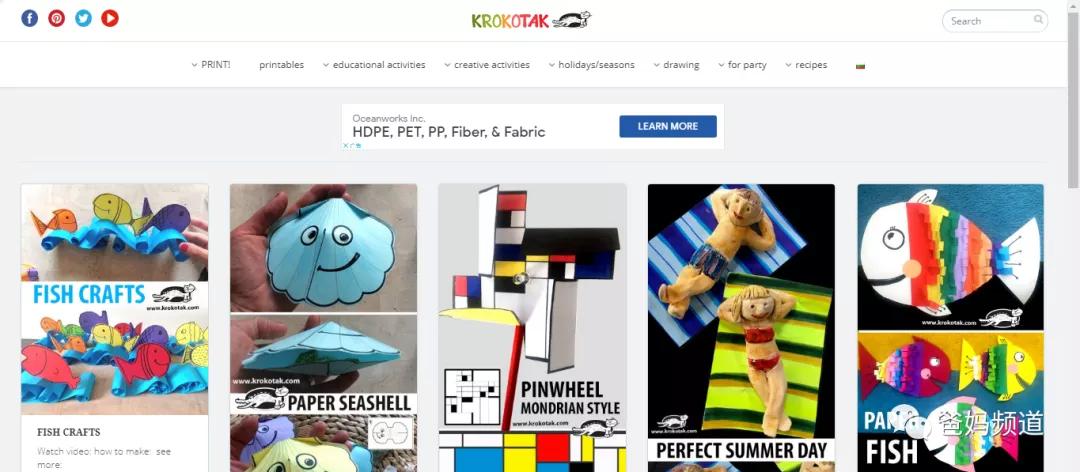Open the Twitter social icon
Viewport: 1080px width, 472px height.
[x=83, y=19]
